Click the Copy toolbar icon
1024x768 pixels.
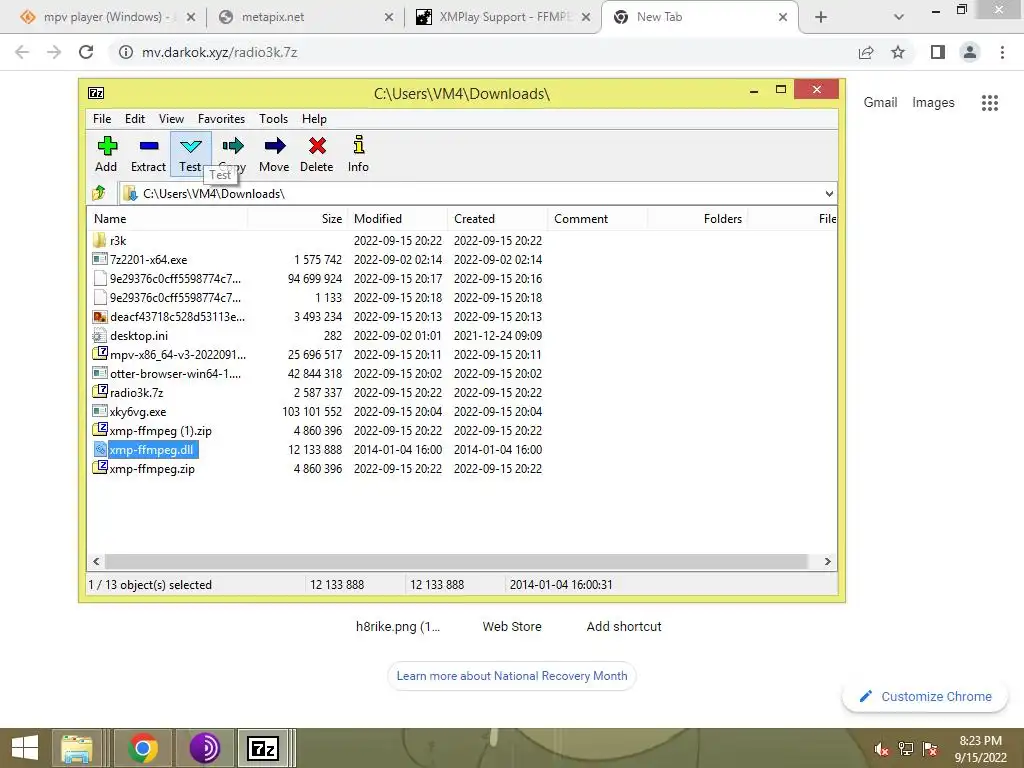click(233, 146)
